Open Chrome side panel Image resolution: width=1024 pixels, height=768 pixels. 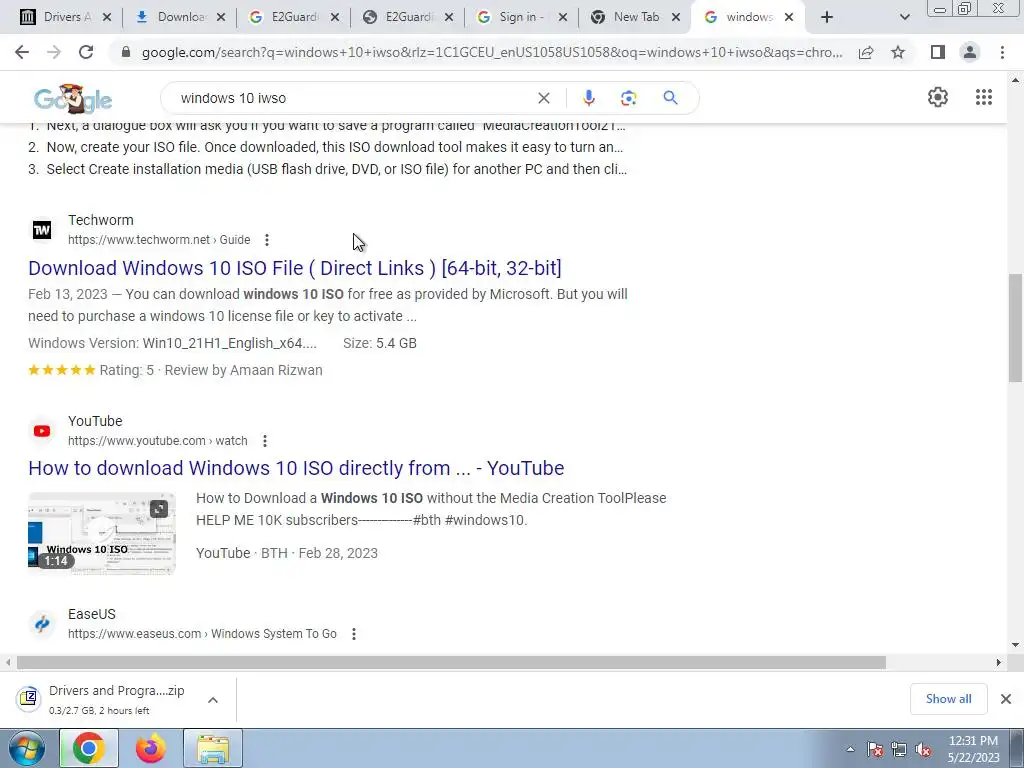(x=938, y=52)
